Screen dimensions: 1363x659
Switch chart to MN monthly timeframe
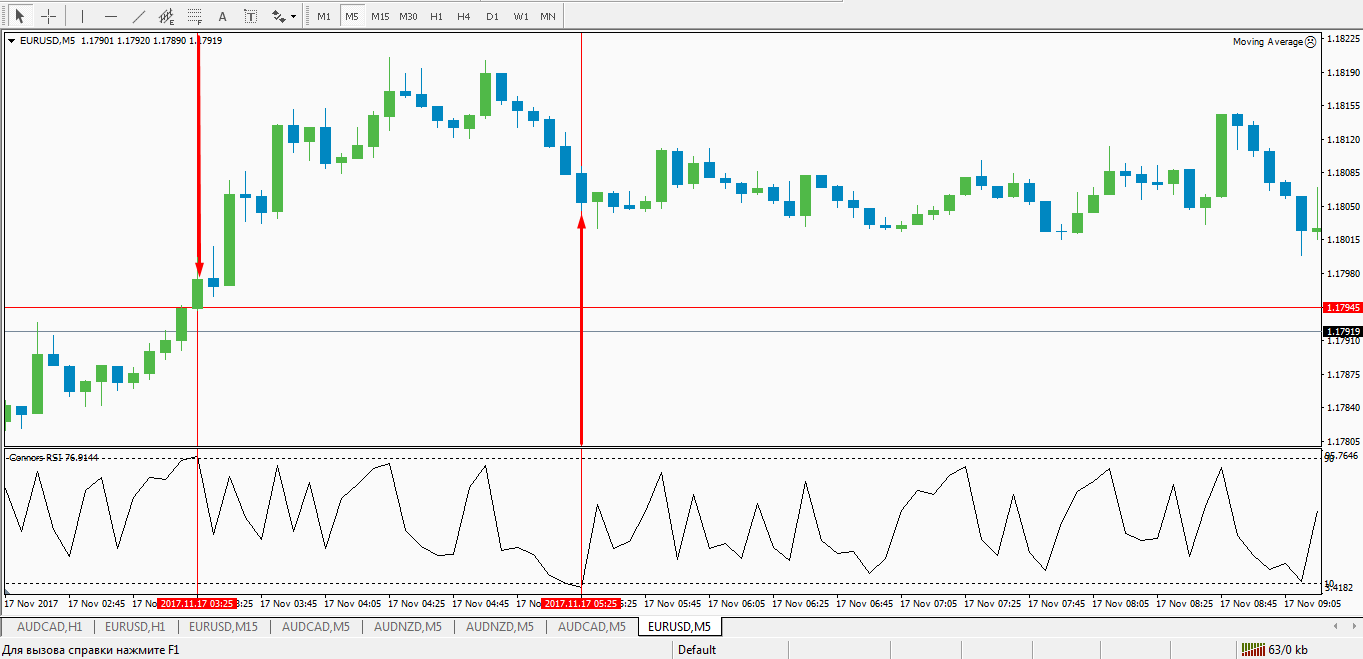pyautogui.click(x=548, y=16)
